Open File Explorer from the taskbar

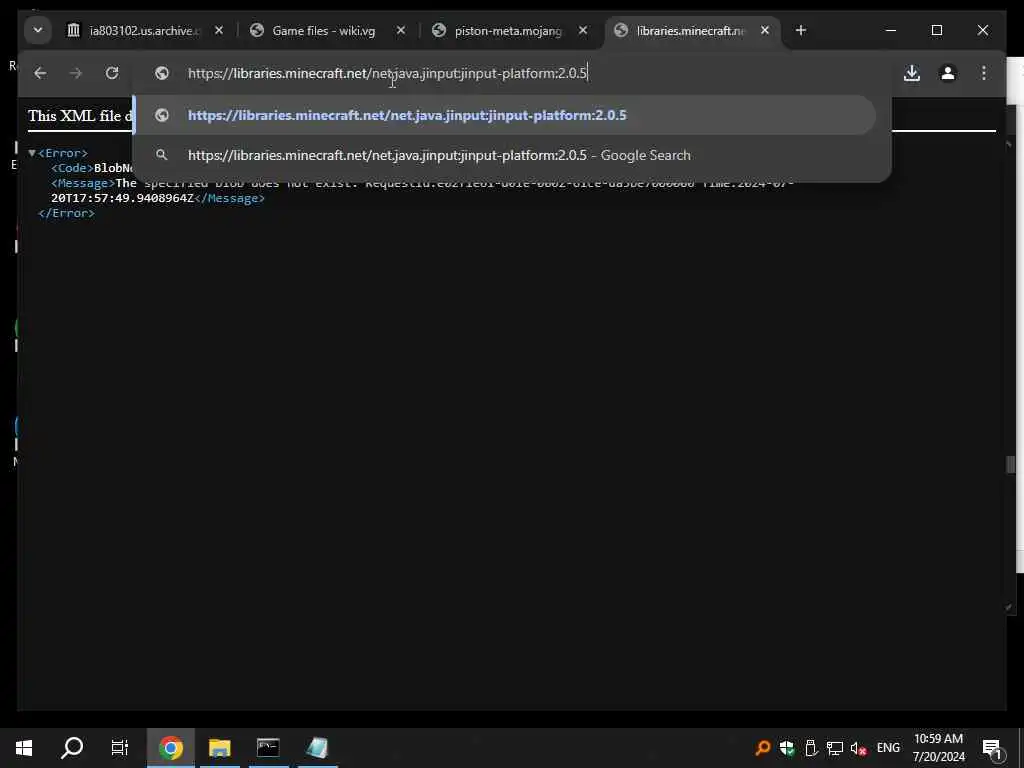point(219,748)
